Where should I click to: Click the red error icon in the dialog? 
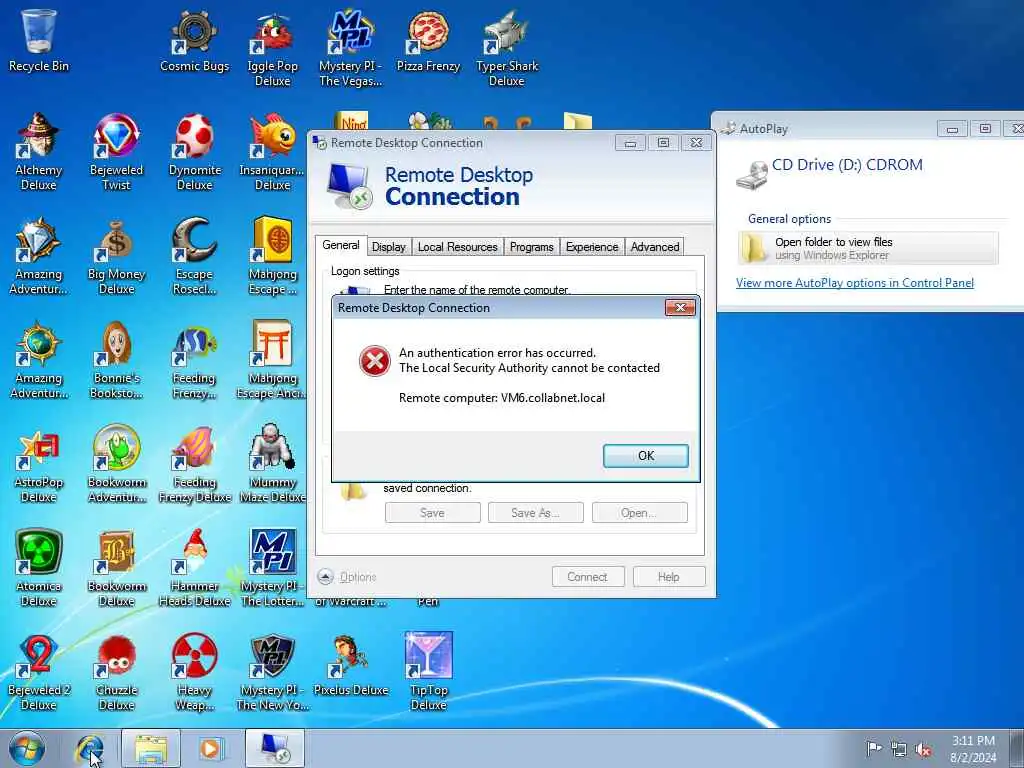(375, 361)
